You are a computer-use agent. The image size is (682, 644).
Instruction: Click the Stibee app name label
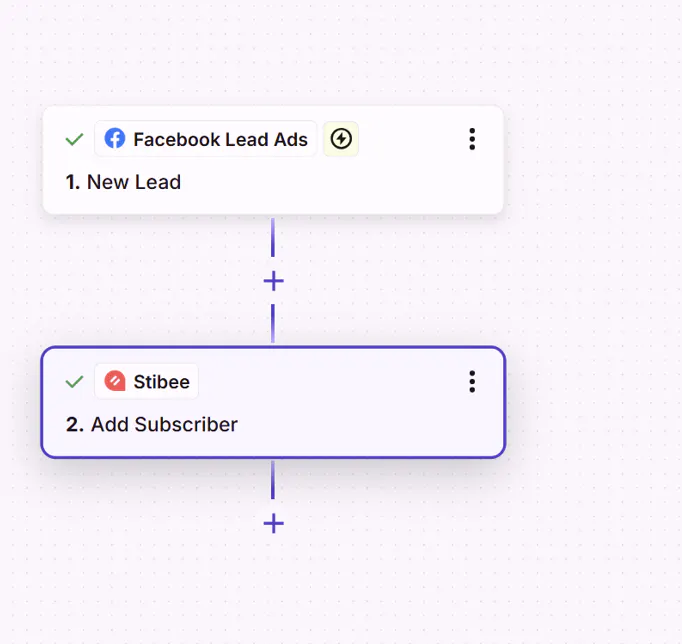pos(161,382)
